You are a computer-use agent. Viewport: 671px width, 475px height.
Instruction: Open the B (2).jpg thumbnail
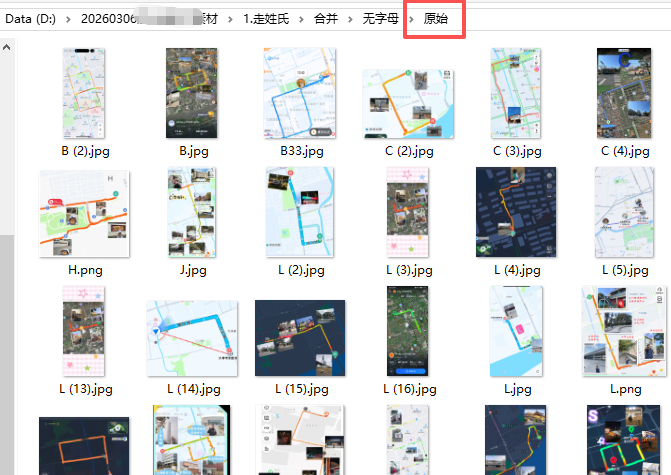click(84, 93)
